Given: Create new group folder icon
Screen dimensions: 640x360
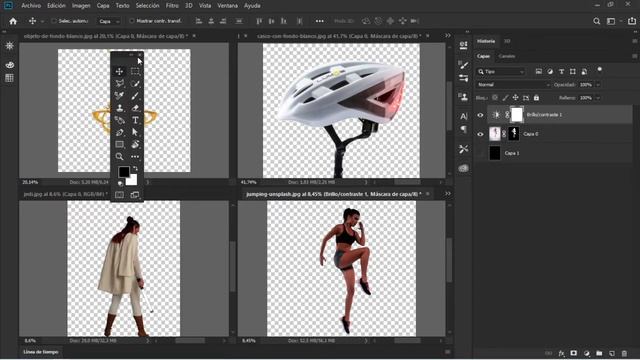Looking at the screenshot, I should tap(599, 353).
